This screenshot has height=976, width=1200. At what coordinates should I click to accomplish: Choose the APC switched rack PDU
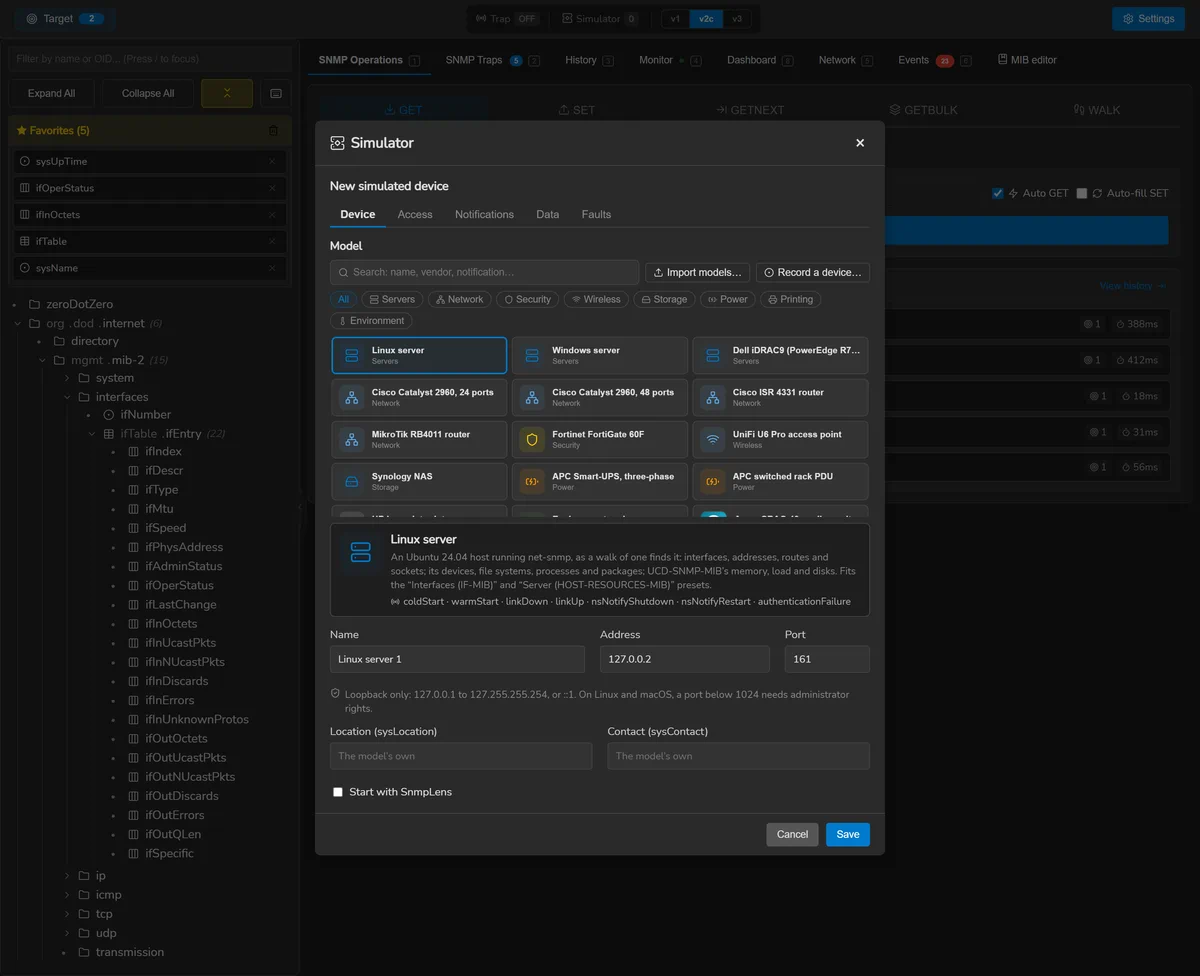[x=780, y=481]
